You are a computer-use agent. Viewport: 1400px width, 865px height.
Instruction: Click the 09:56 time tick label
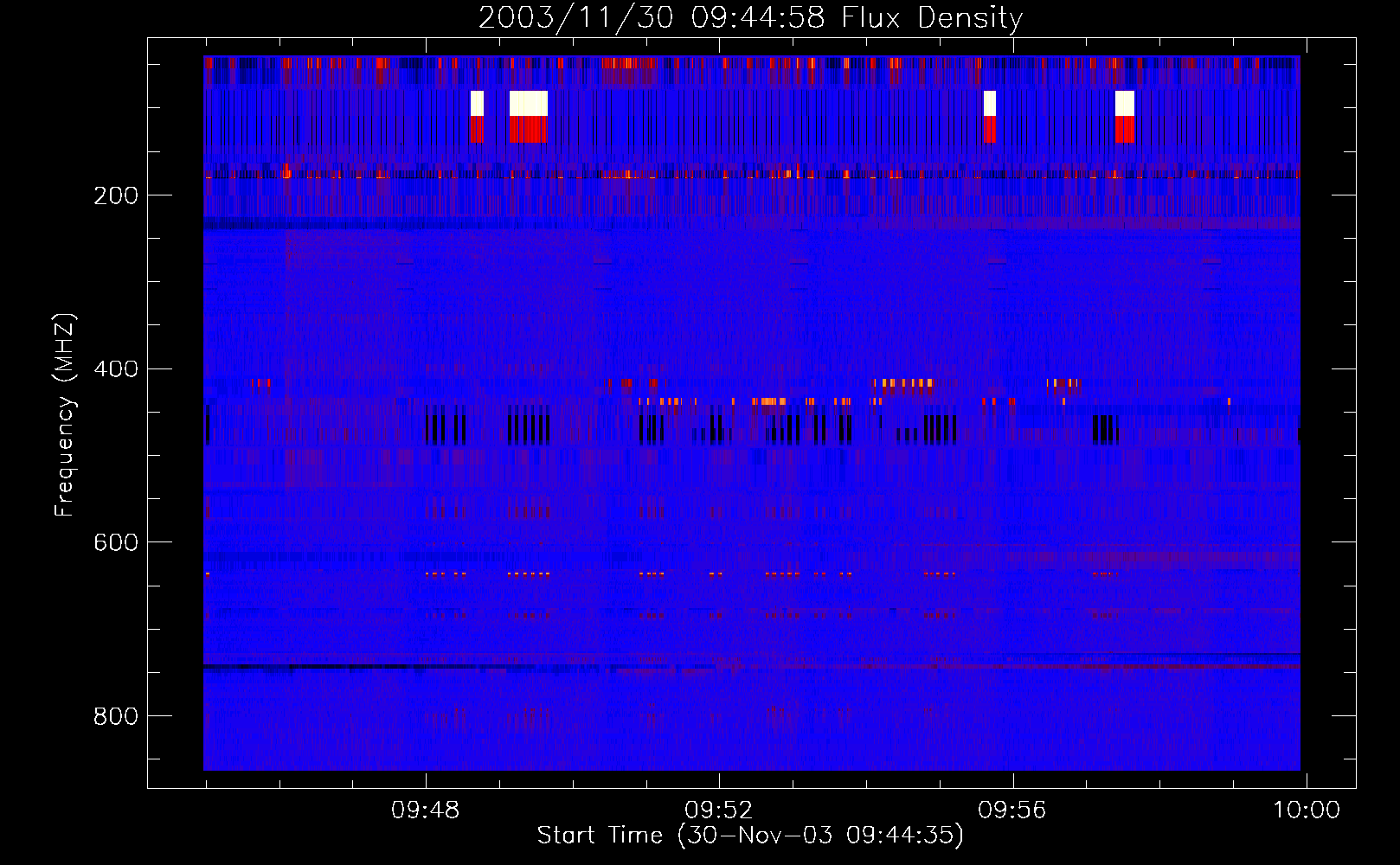[x=1011, y=811]
